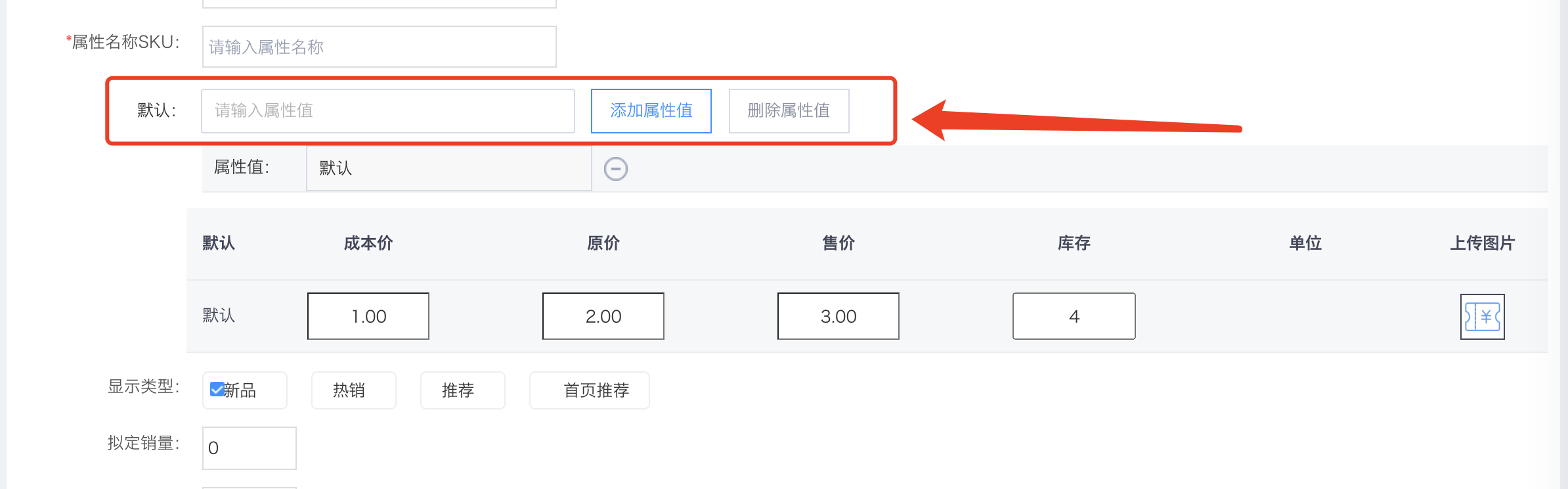
Task: Focus the 请输入属性值 input field
Action: 388,111
